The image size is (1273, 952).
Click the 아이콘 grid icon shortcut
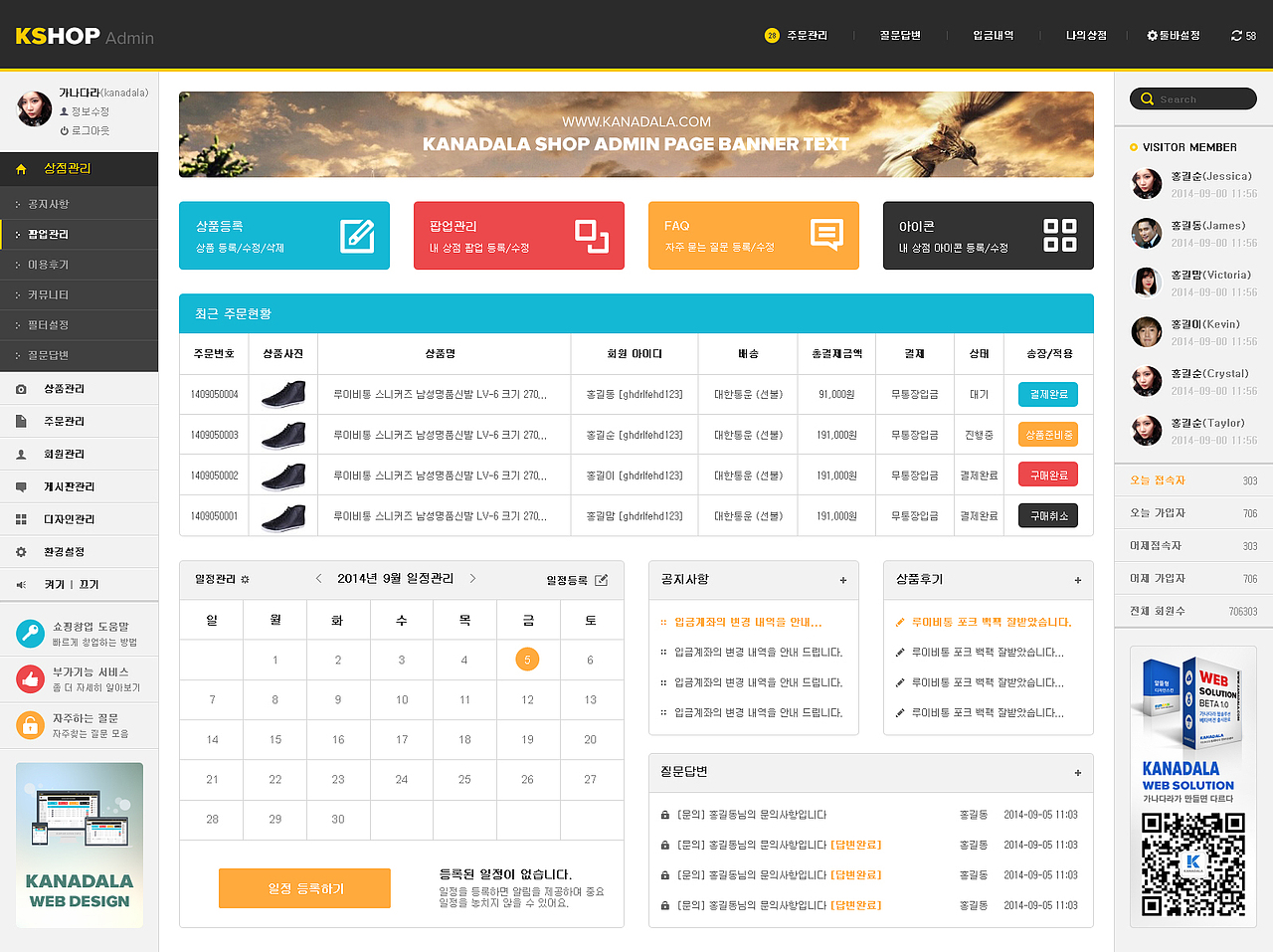point(1062,235)
